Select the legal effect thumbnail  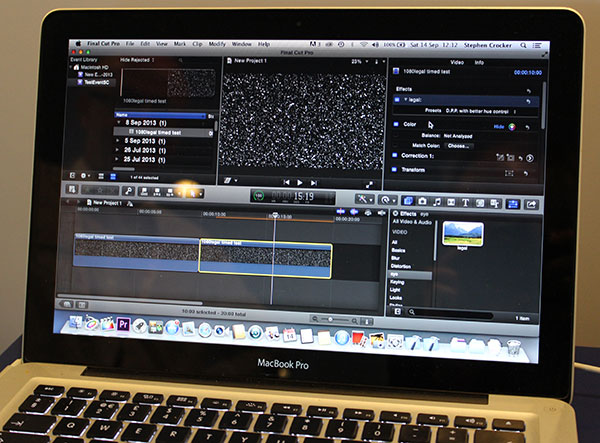463,233
